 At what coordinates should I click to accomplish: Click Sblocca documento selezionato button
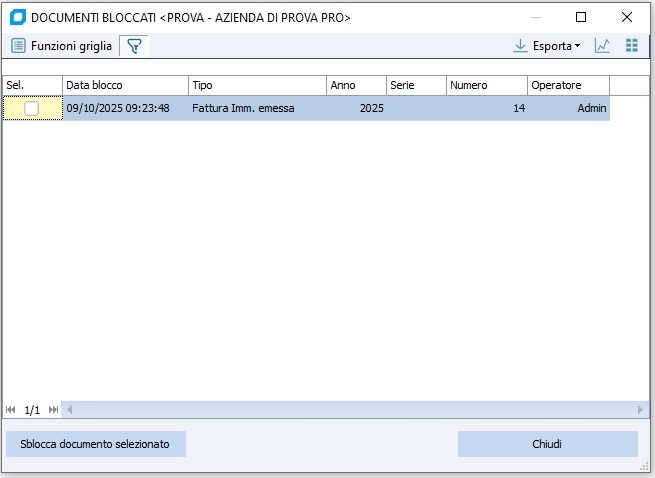pyautogui.click(x=95, y=444)
